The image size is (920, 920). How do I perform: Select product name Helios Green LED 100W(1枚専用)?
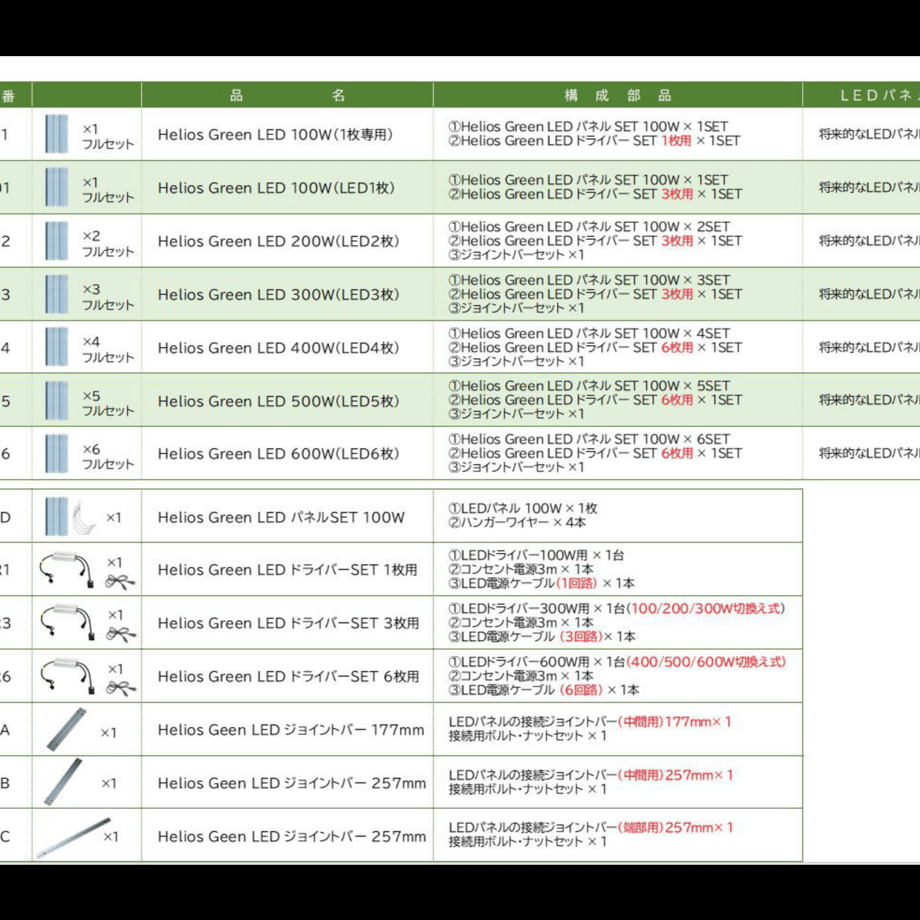coord(275,134)
